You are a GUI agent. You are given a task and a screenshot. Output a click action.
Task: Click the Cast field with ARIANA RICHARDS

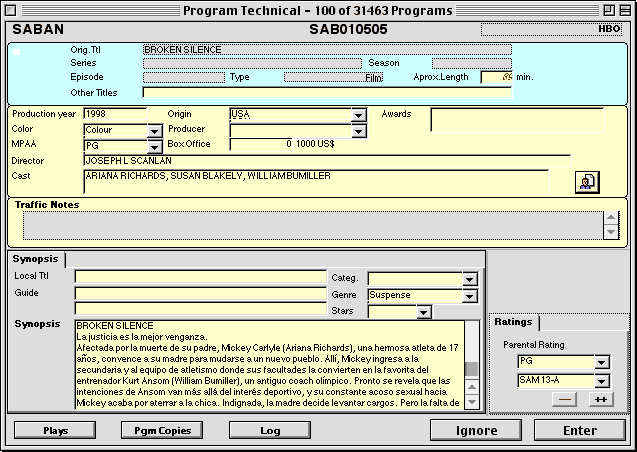coord(316,182)
